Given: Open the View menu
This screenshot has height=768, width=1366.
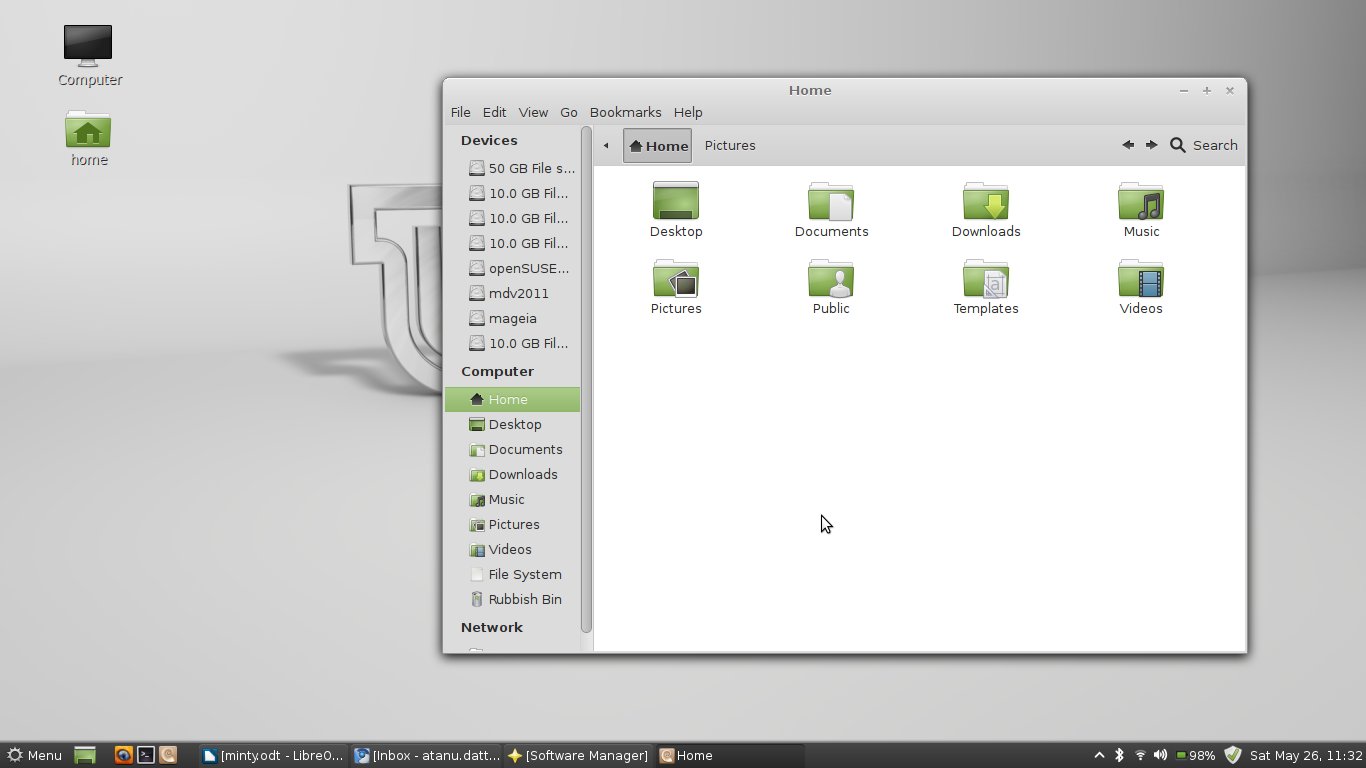Looking at the screenshot, I should (533, 112).
